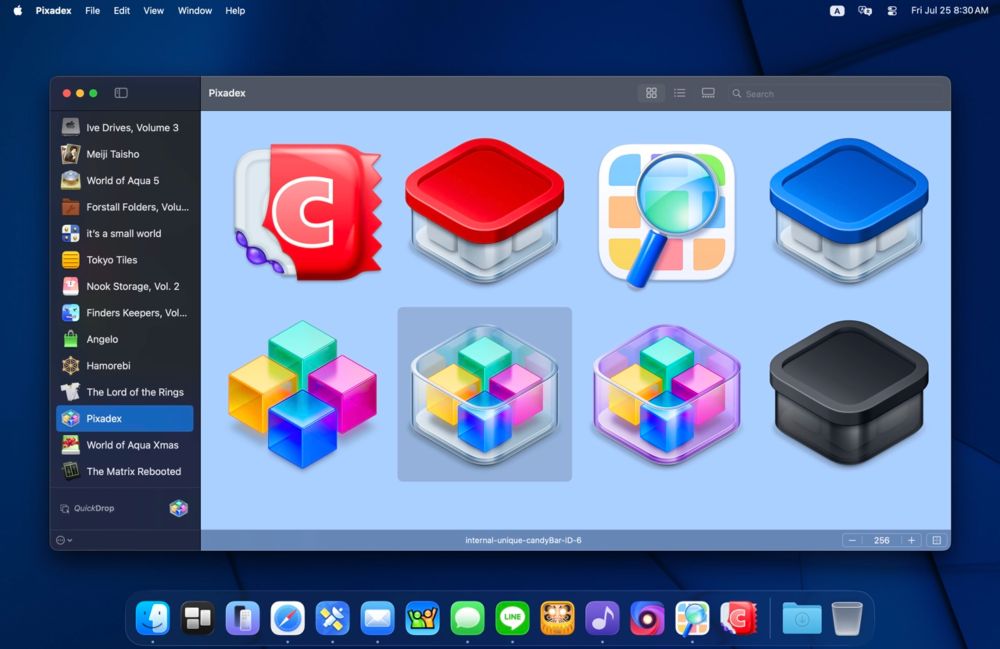
Task: Open the Meiji Taisho collection
Action: point(125,154)
